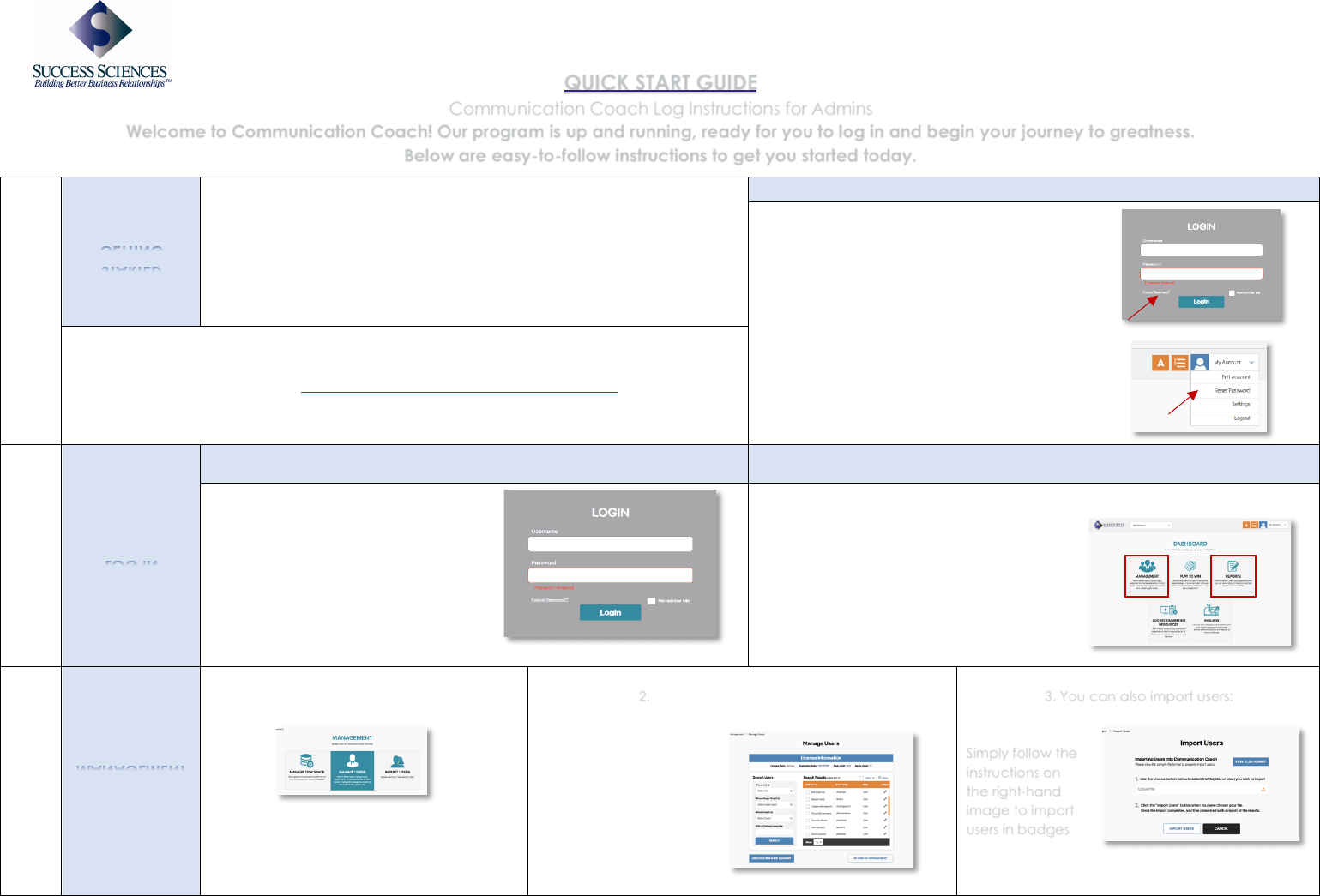Click the Success Sciences logo at page top
The image size is (1320, 896).
point(101,45)
